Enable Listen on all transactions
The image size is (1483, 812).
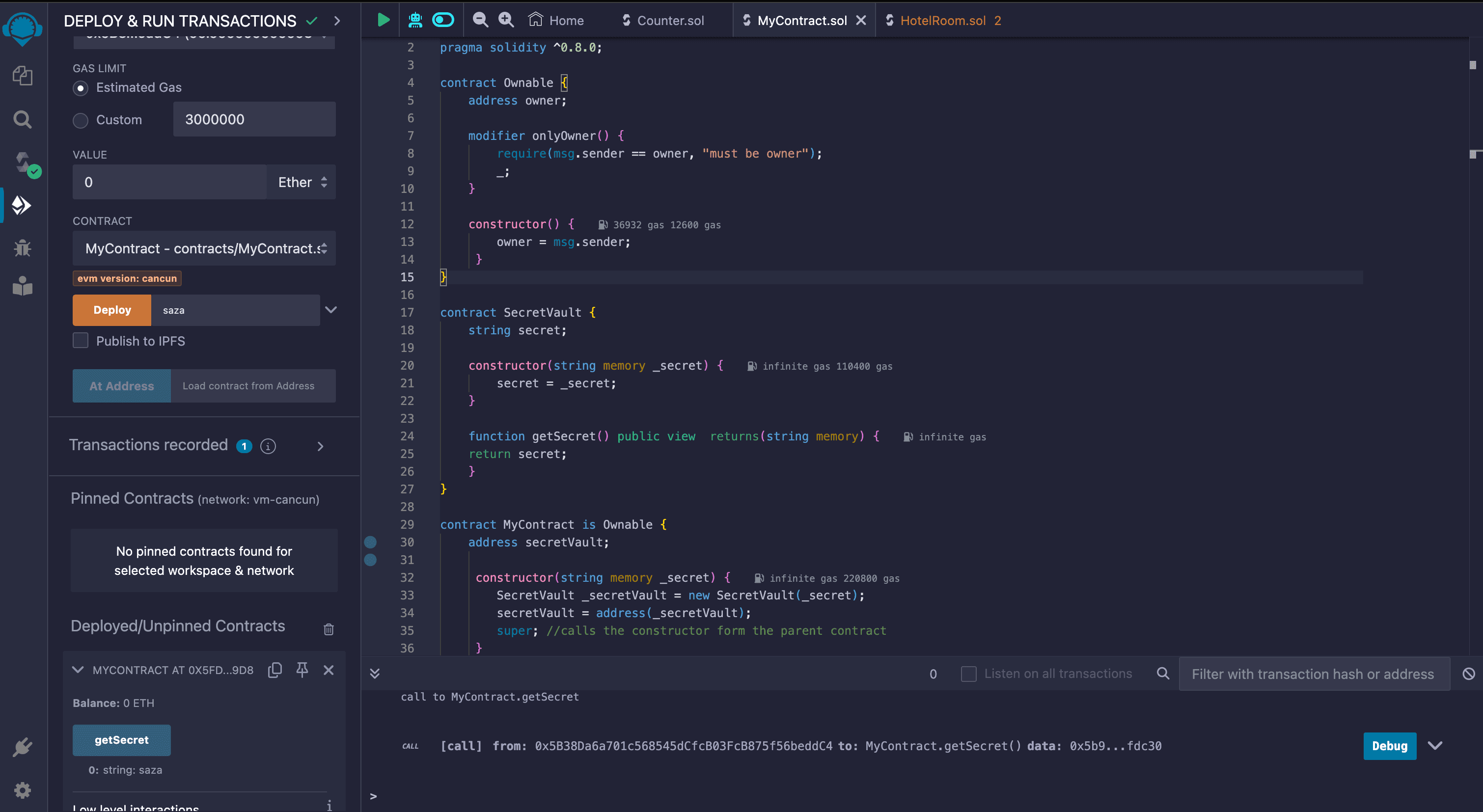coord(969,673)
